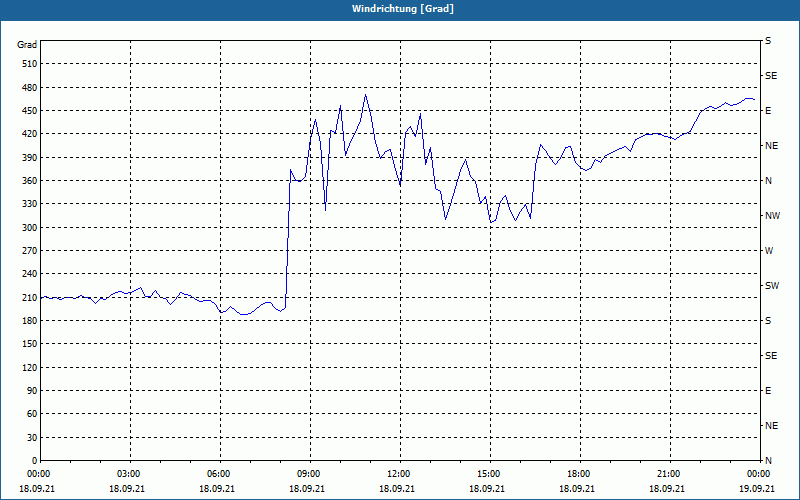Click the "18.09.21" date under 21:00
This screenshot has height=500, width=800.
[x=667, y=489]
